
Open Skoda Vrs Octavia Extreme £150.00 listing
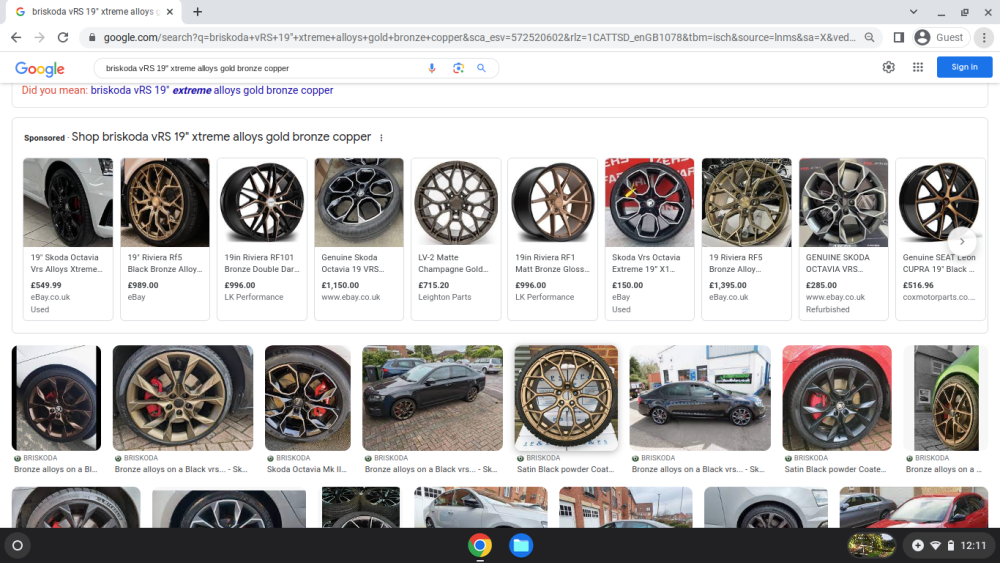point(650,239)
